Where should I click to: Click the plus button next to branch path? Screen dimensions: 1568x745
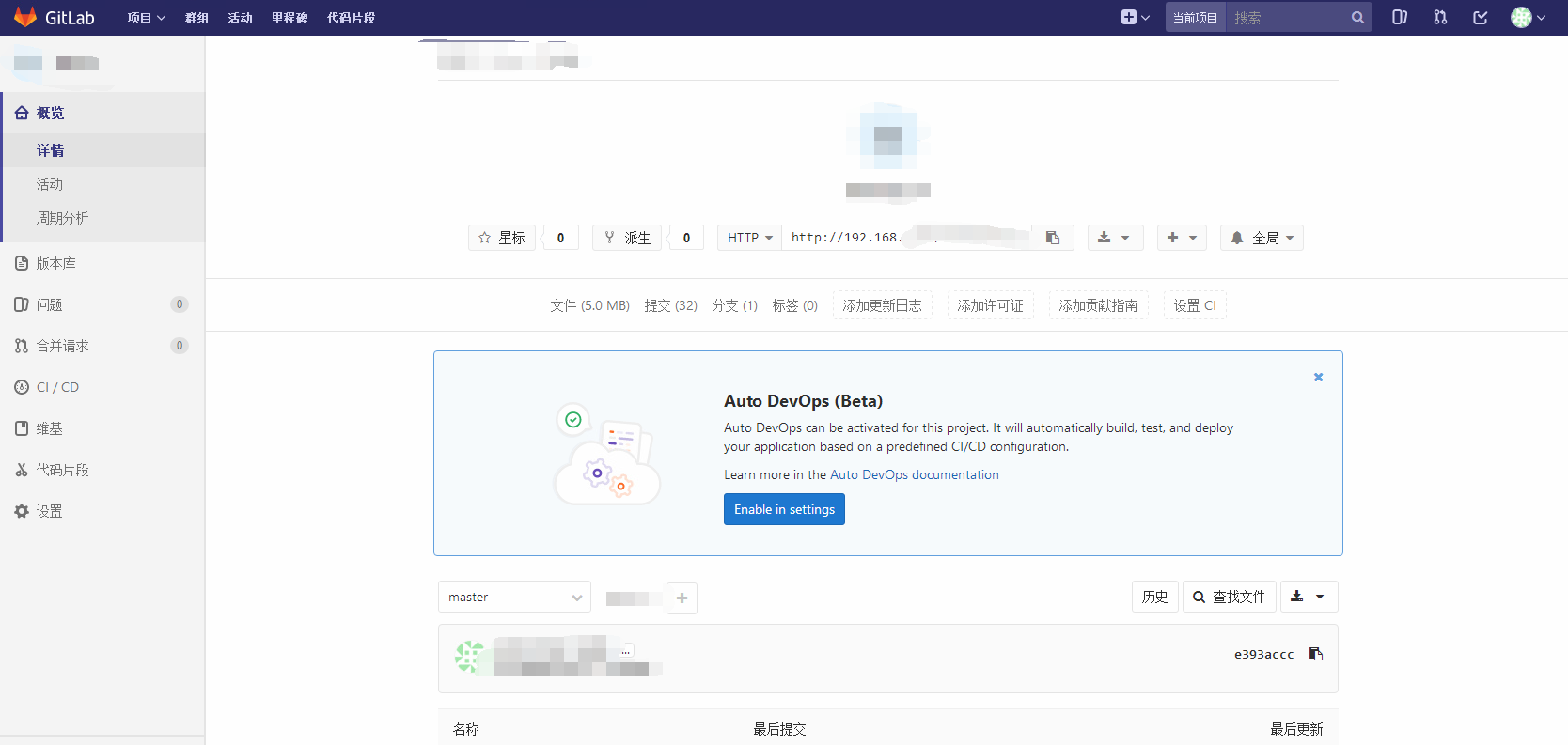point(682,598)
